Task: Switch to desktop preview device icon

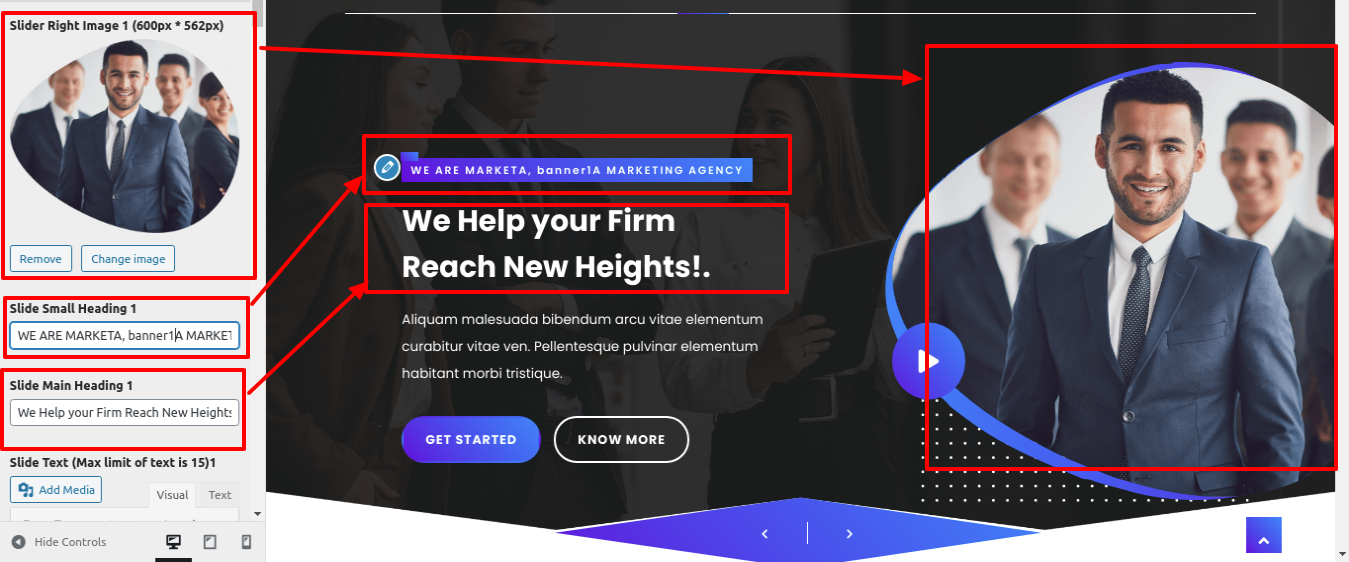Action: (174, 542)
